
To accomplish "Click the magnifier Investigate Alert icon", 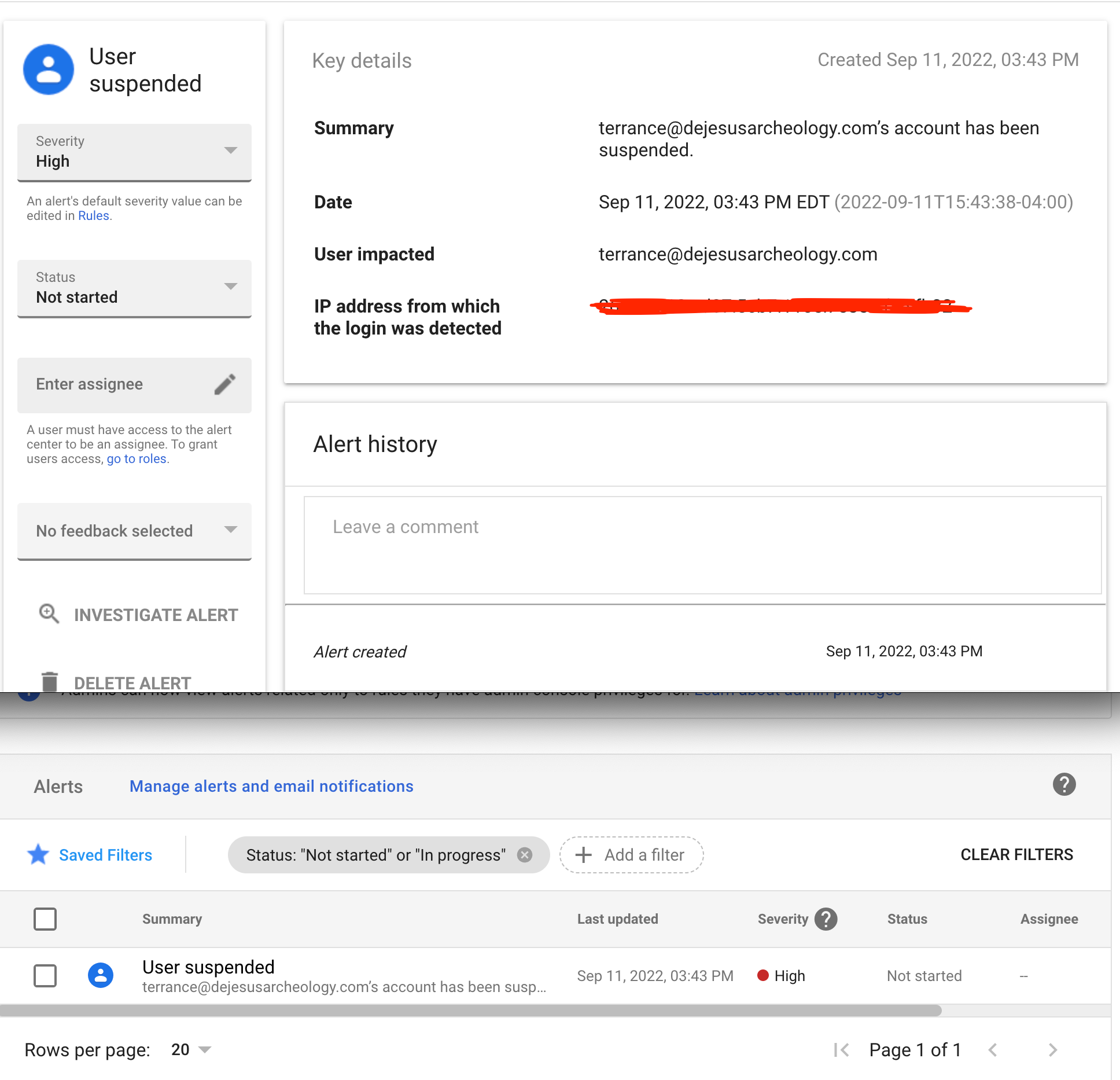I will 49,614.
